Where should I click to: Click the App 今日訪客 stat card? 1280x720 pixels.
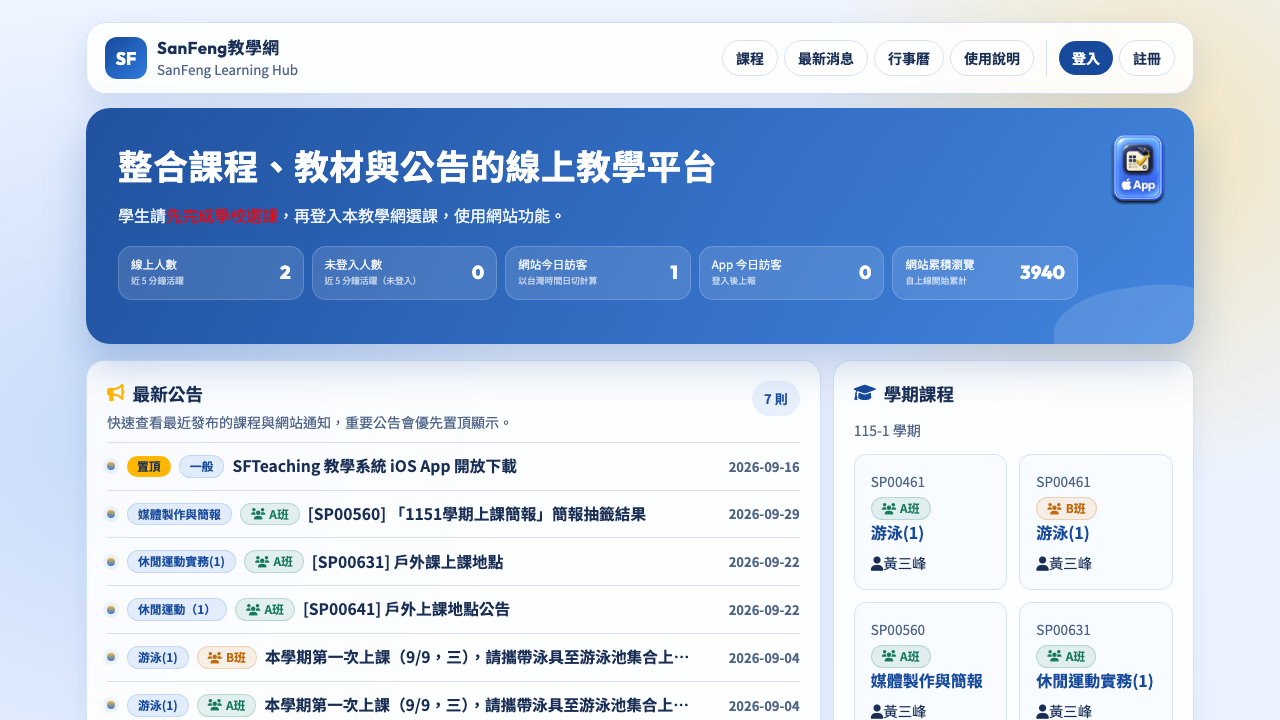791,273
